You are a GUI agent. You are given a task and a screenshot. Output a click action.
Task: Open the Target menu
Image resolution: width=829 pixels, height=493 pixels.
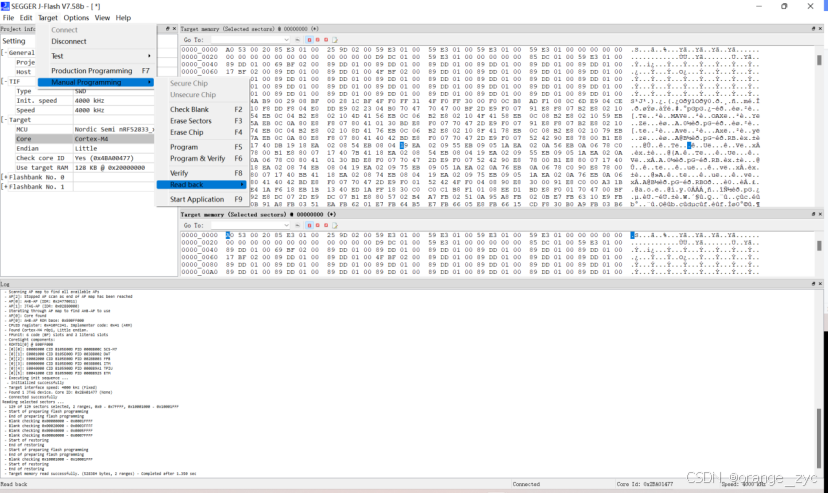click(x=48, y=17)
